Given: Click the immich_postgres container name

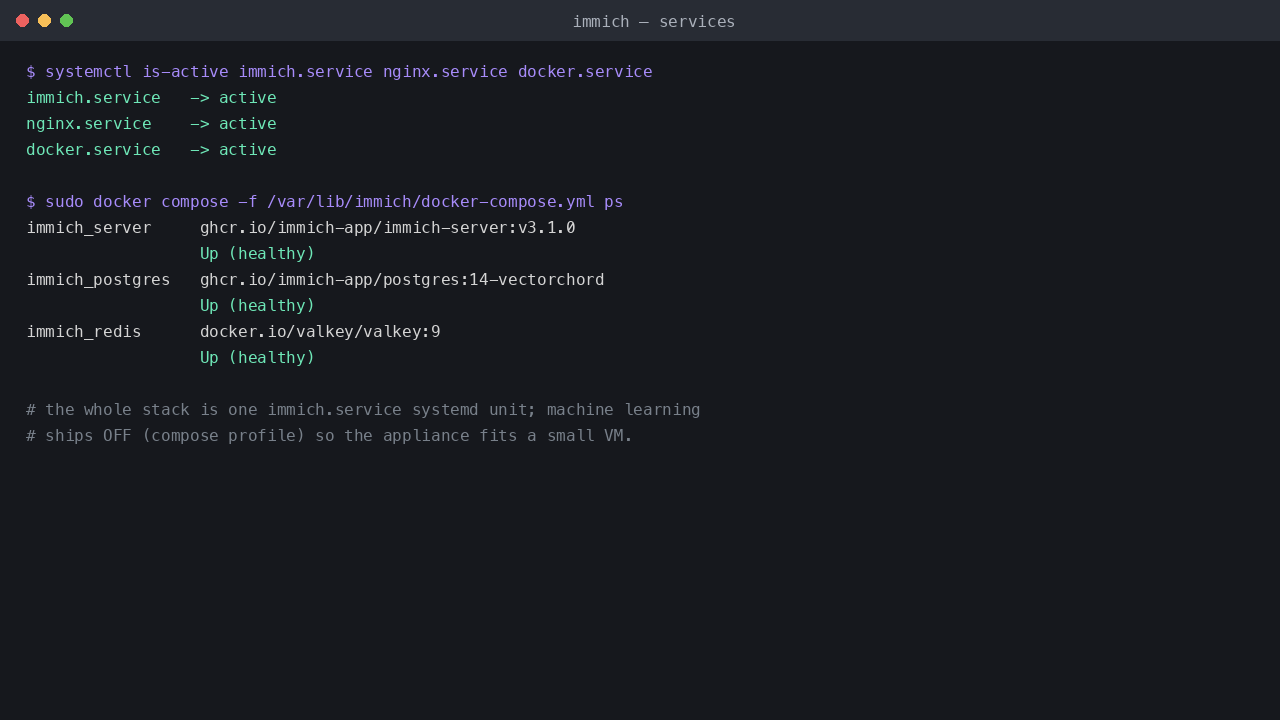Looking at the screenshot, I should pos(98,280).
